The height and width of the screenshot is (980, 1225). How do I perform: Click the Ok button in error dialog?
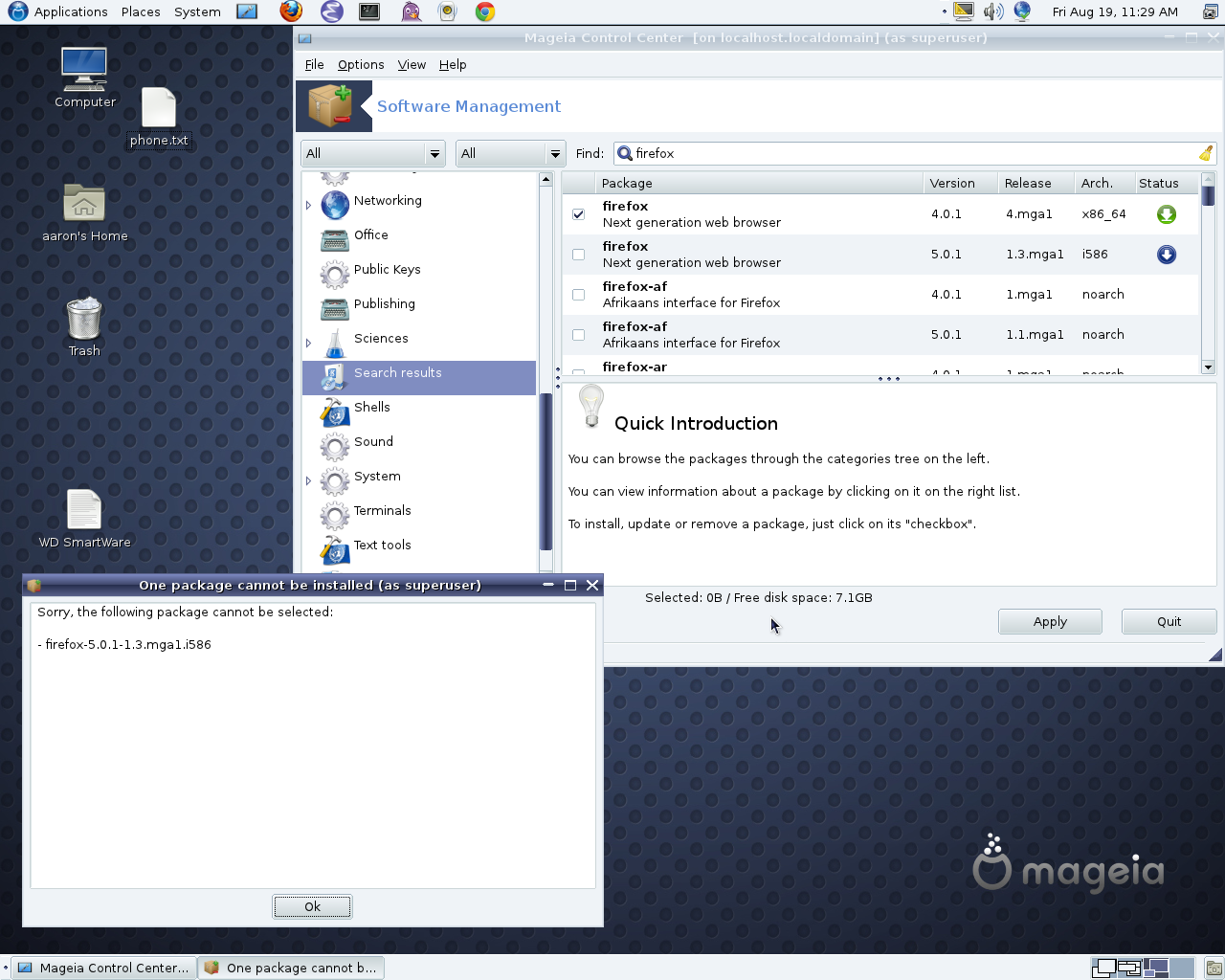pos(312,906)
